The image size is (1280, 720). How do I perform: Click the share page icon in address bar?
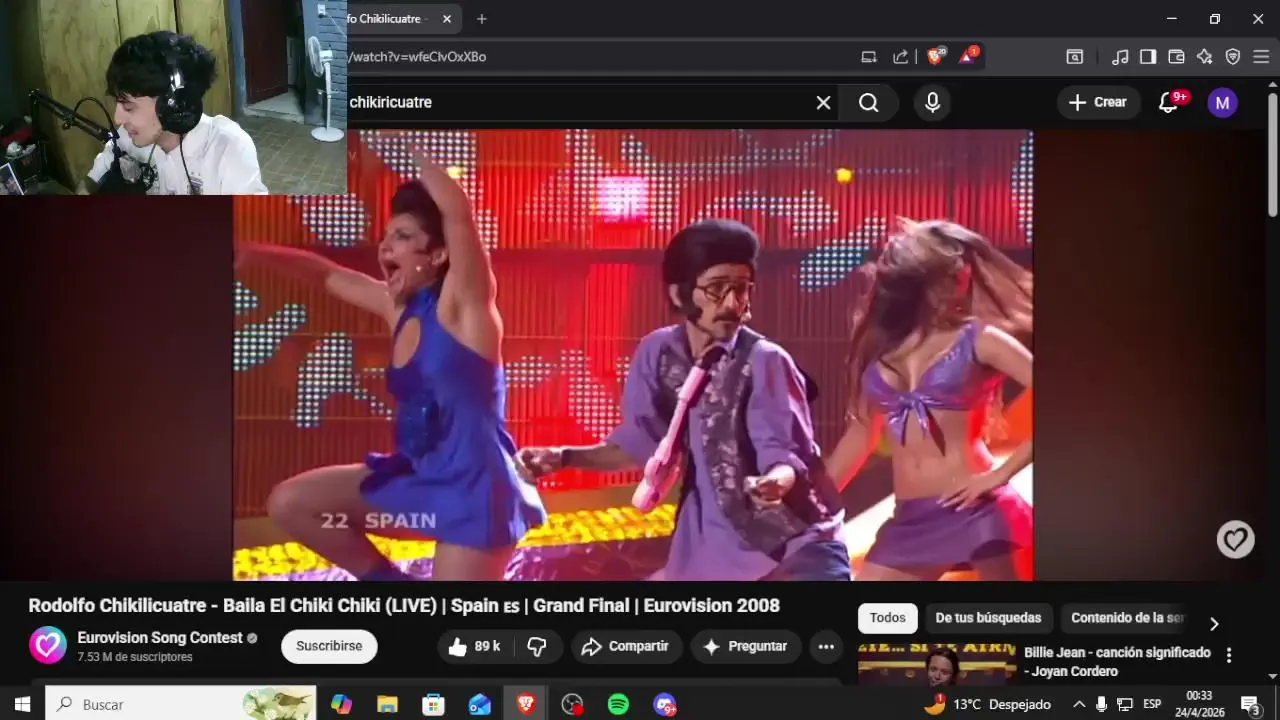pos(900,57)
